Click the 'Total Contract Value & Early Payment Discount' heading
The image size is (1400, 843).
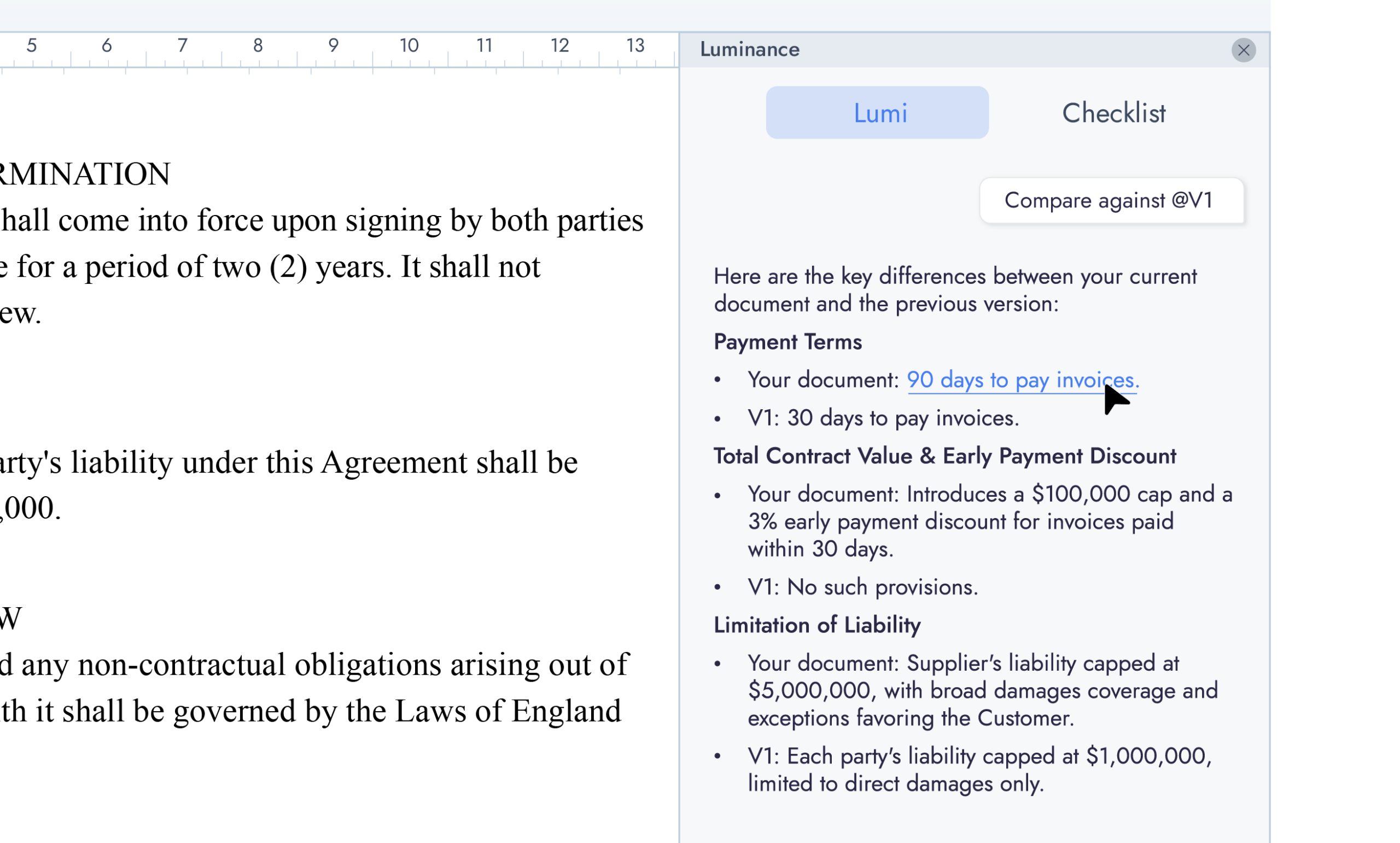944,456
